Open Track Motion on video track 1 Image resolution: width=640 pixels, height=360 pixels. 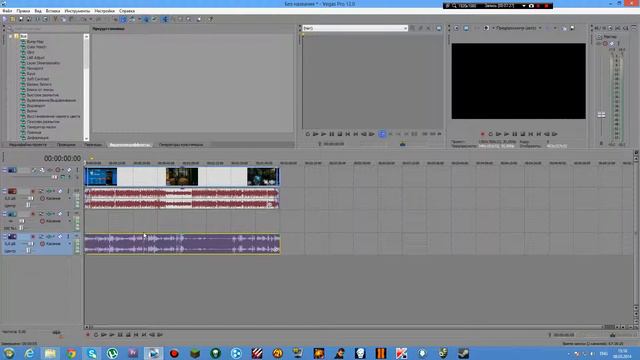(42, 170)
